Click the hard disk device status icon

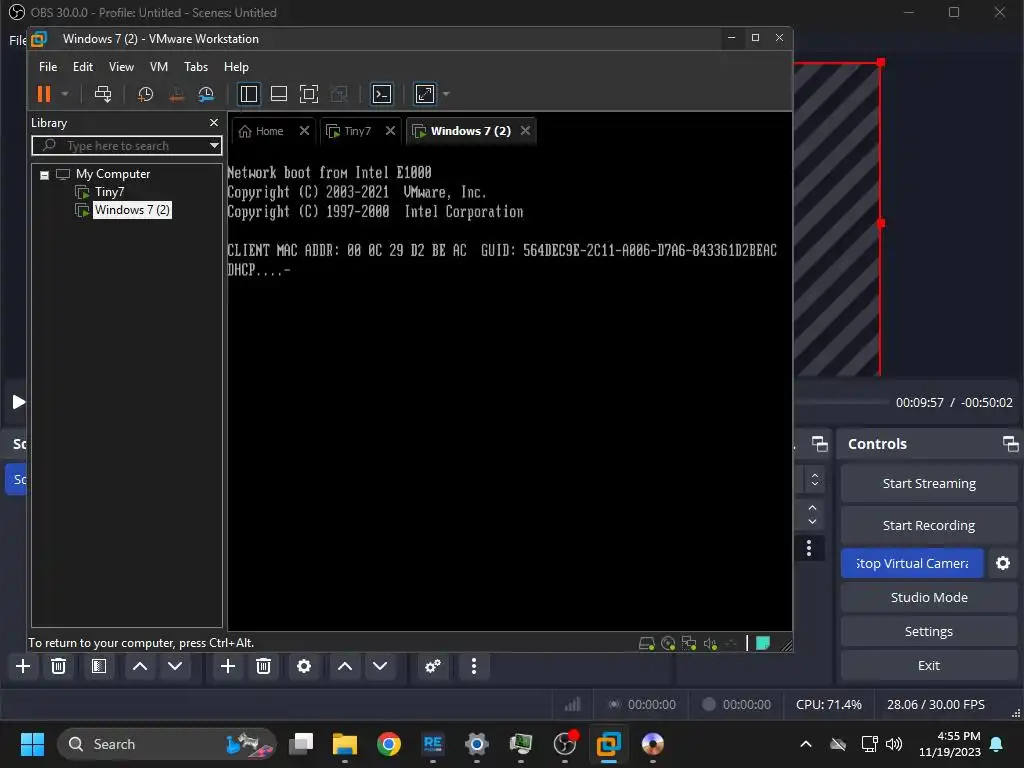click(647, 644)
